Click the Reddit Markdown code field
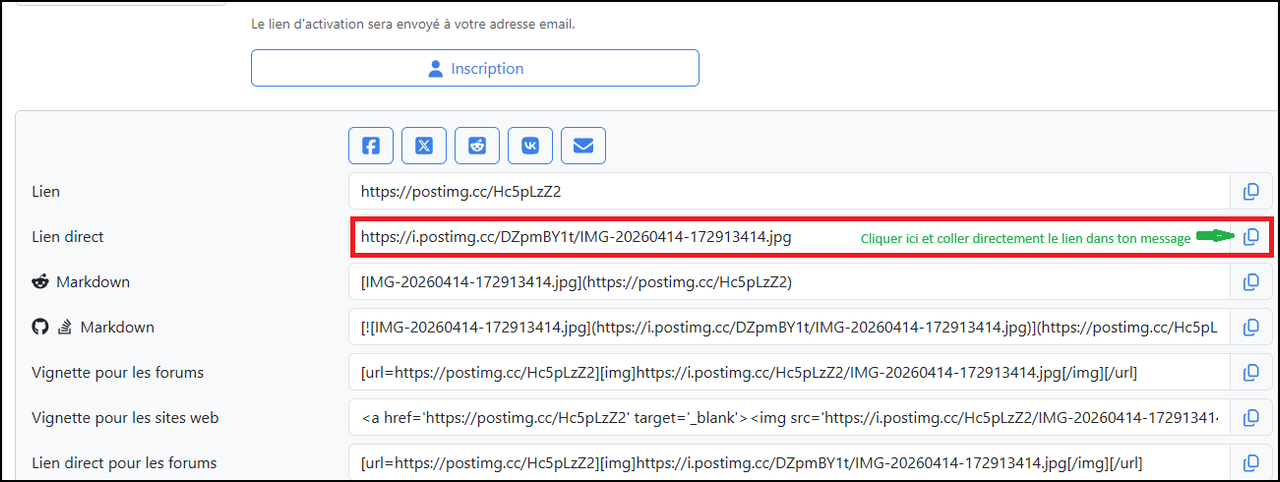Screen dimensions: 1280x482 tap(789, 282)
